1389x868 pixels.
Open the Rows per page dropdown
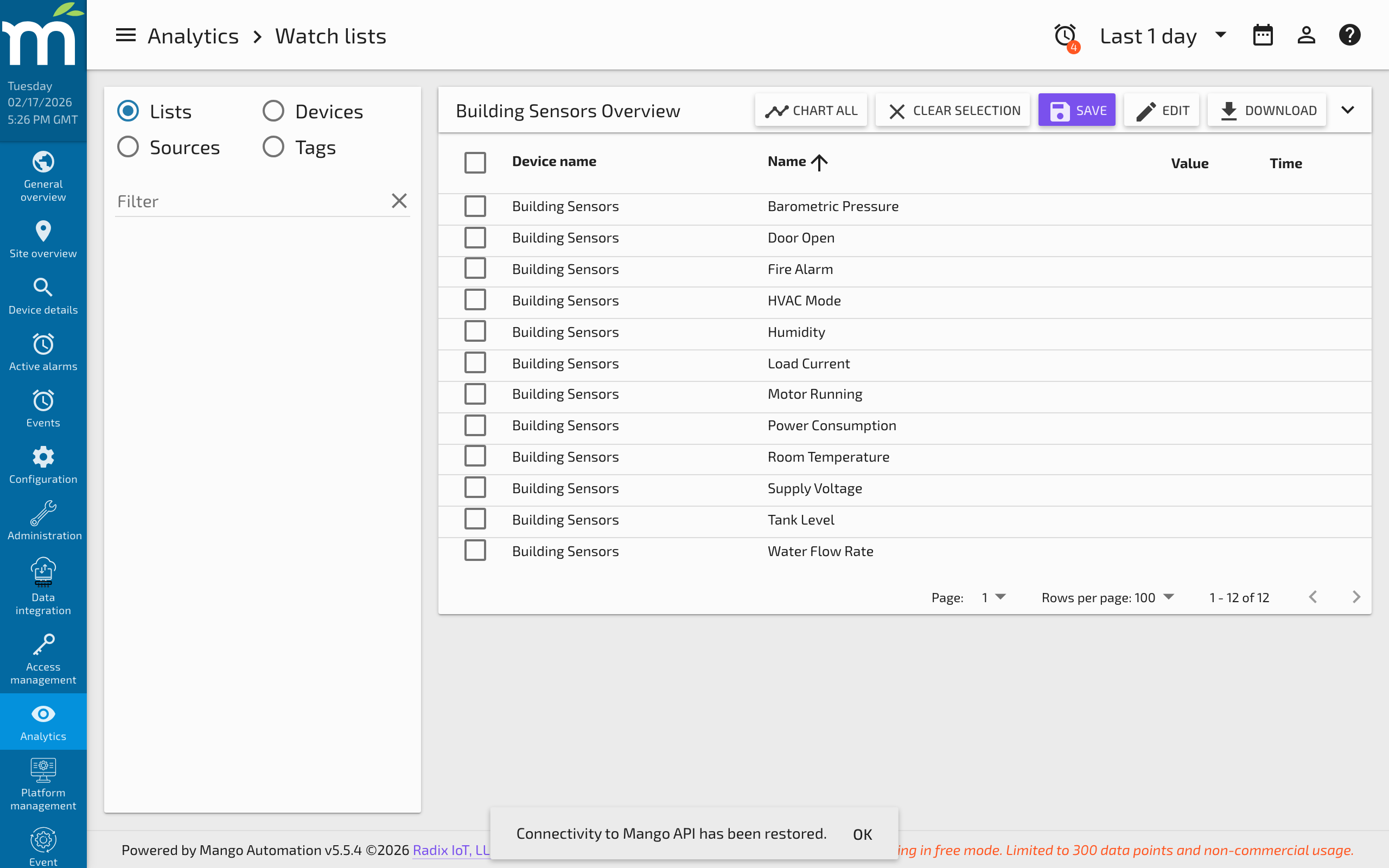coord(1169,597)
